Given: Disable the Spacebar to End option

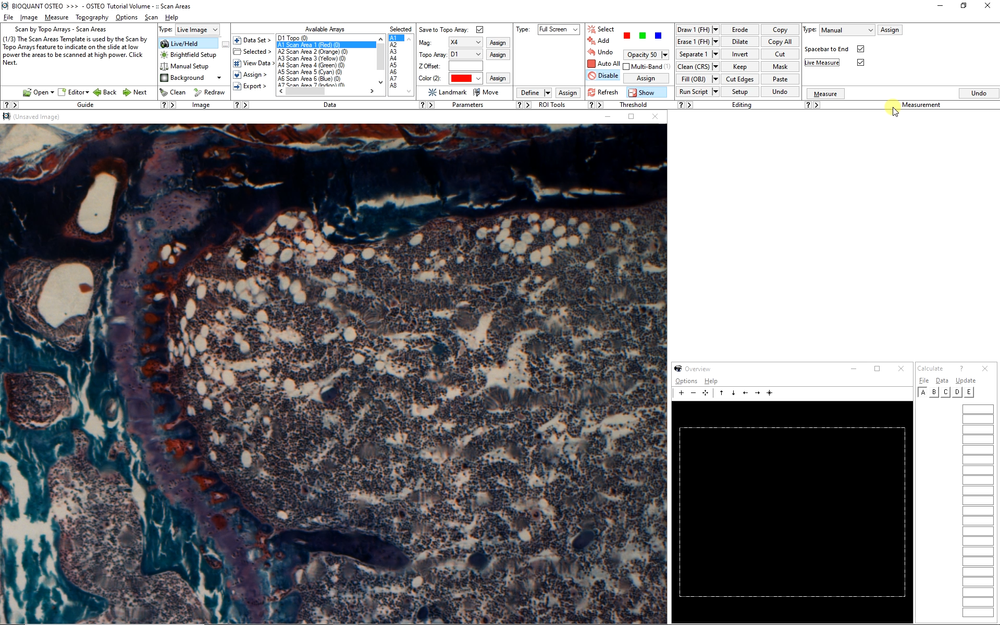Looking at the screenshot, I should click(x=861, y=48).
